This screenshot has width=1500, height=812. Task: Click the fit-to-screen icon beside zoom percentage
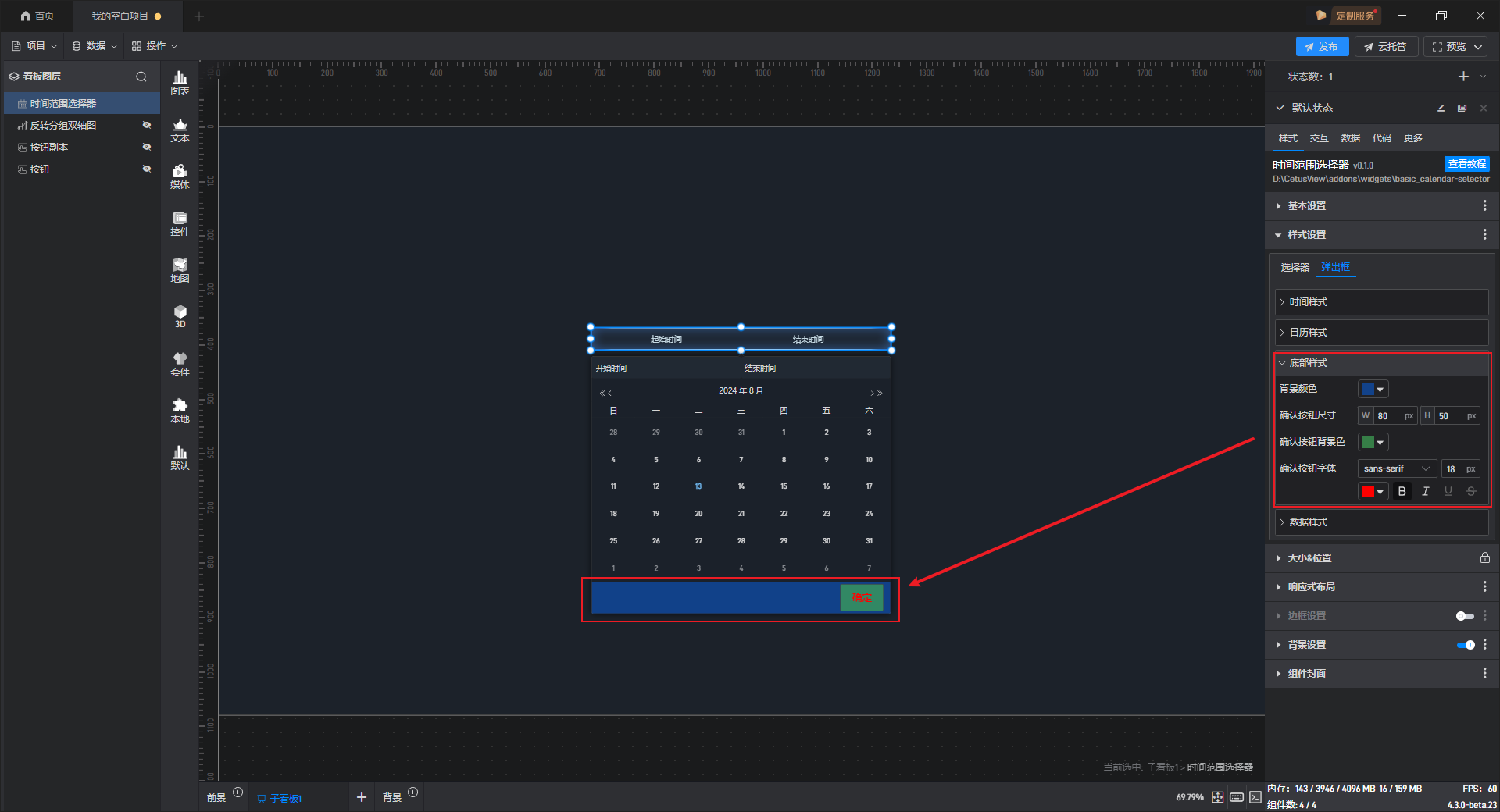1218,797
